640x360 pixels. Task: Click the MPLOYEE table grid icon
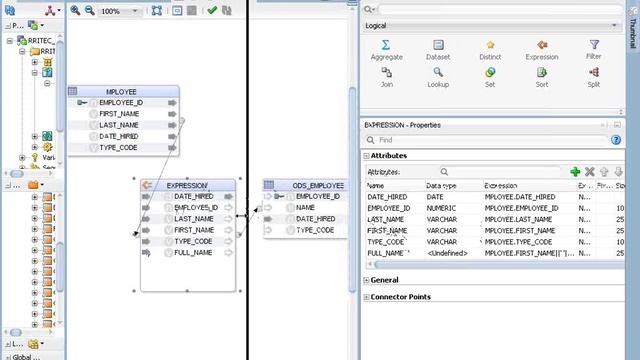coord(73,91)
